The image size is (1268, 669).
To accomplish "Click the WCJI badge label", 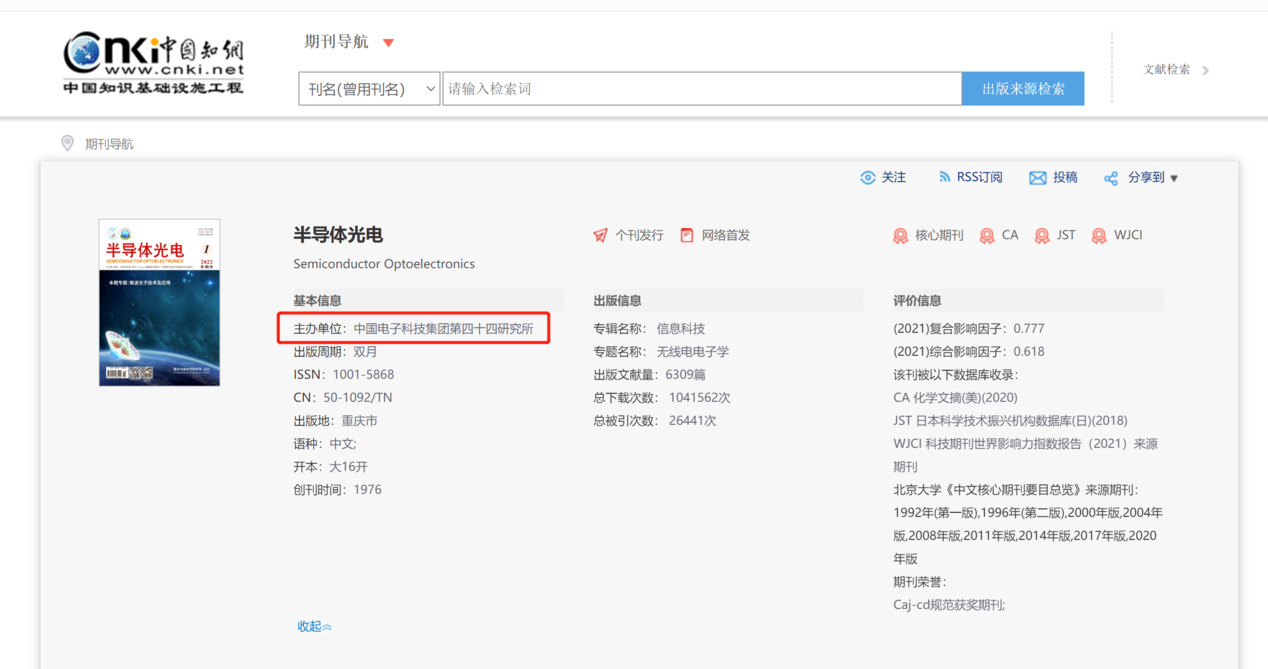I will 1128,235.
